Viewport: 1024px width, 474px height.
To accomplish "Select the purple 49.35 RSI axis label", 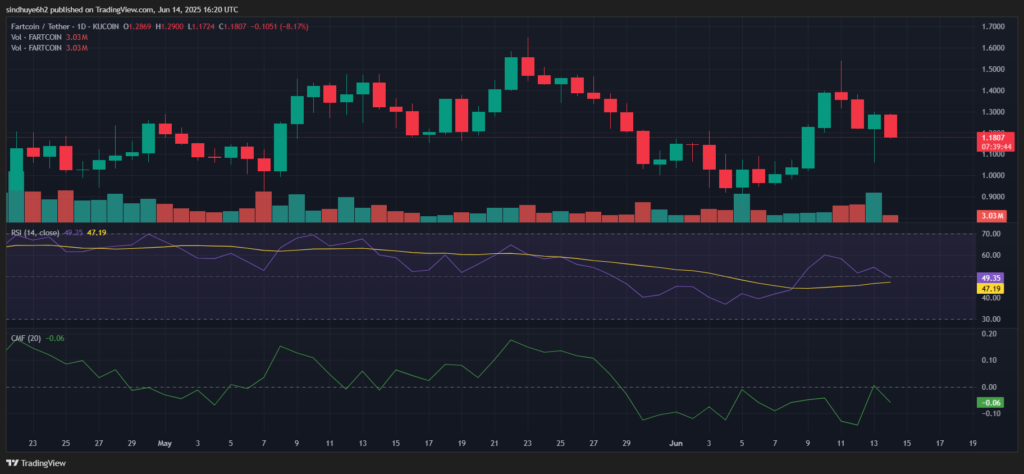I will [x=994, y=277].
